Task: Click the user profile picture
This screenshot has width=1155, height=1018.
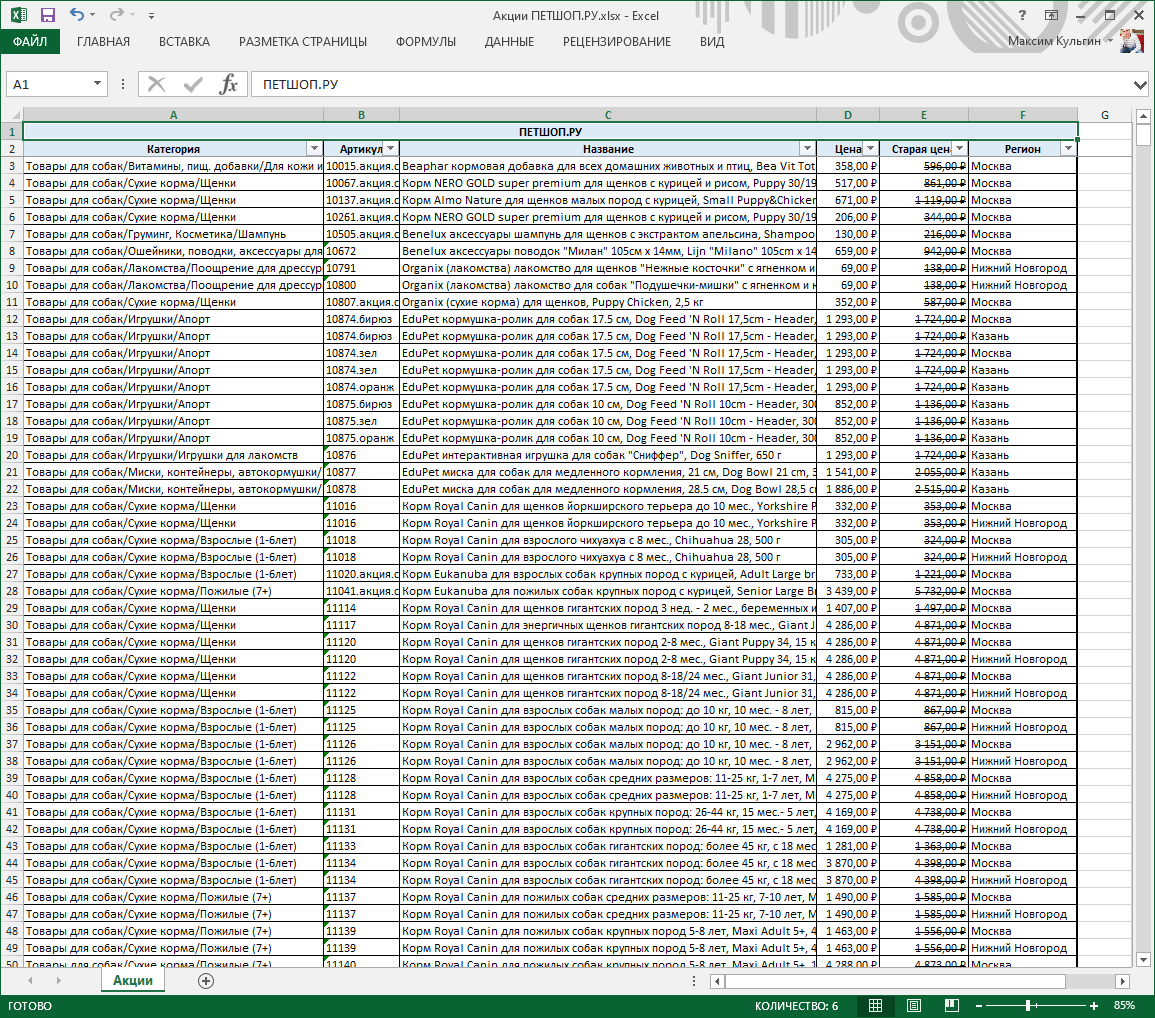Action: 1131,41
